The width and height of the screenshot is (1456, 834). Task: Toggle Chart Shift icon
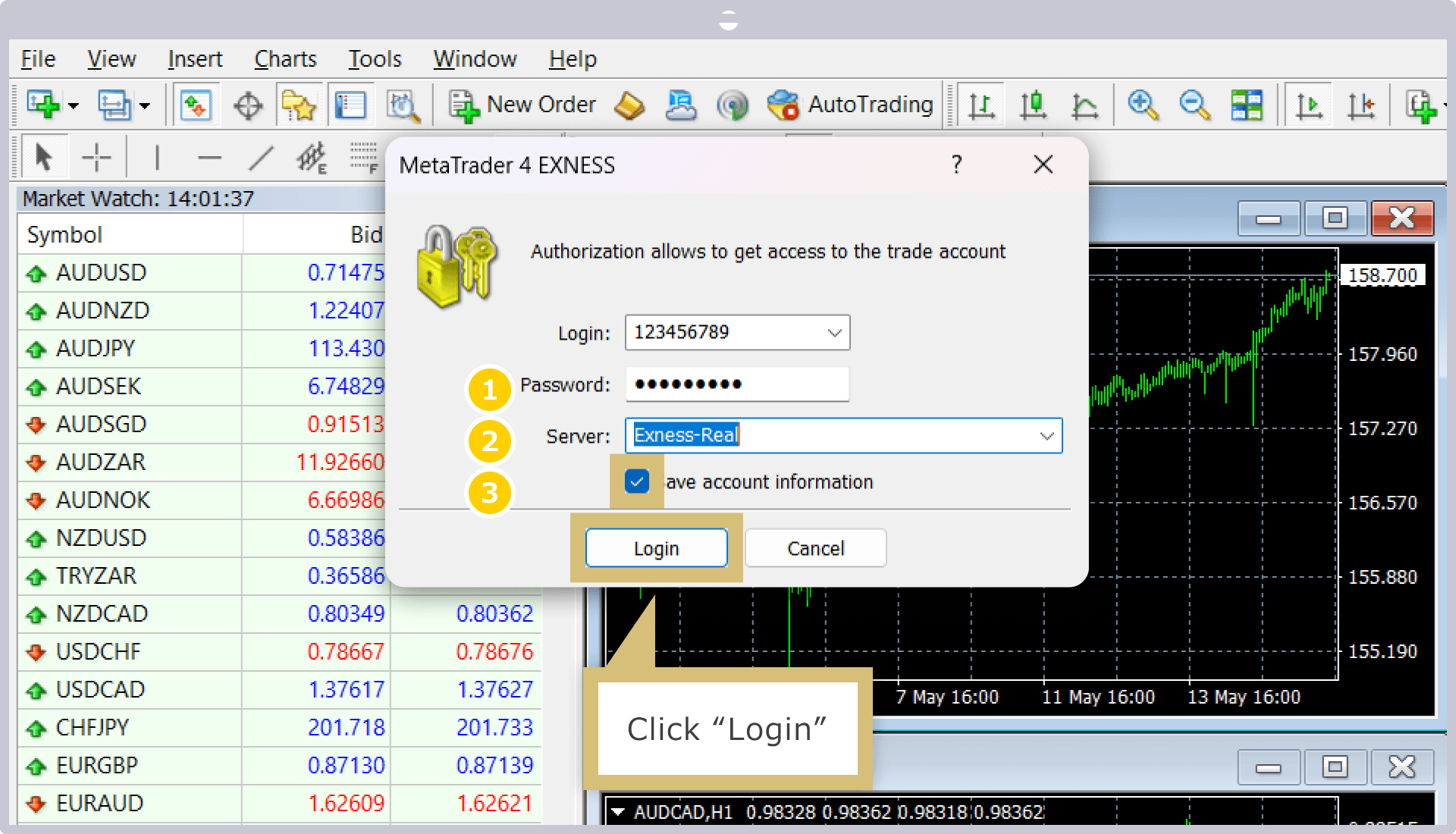[1361, 105]
